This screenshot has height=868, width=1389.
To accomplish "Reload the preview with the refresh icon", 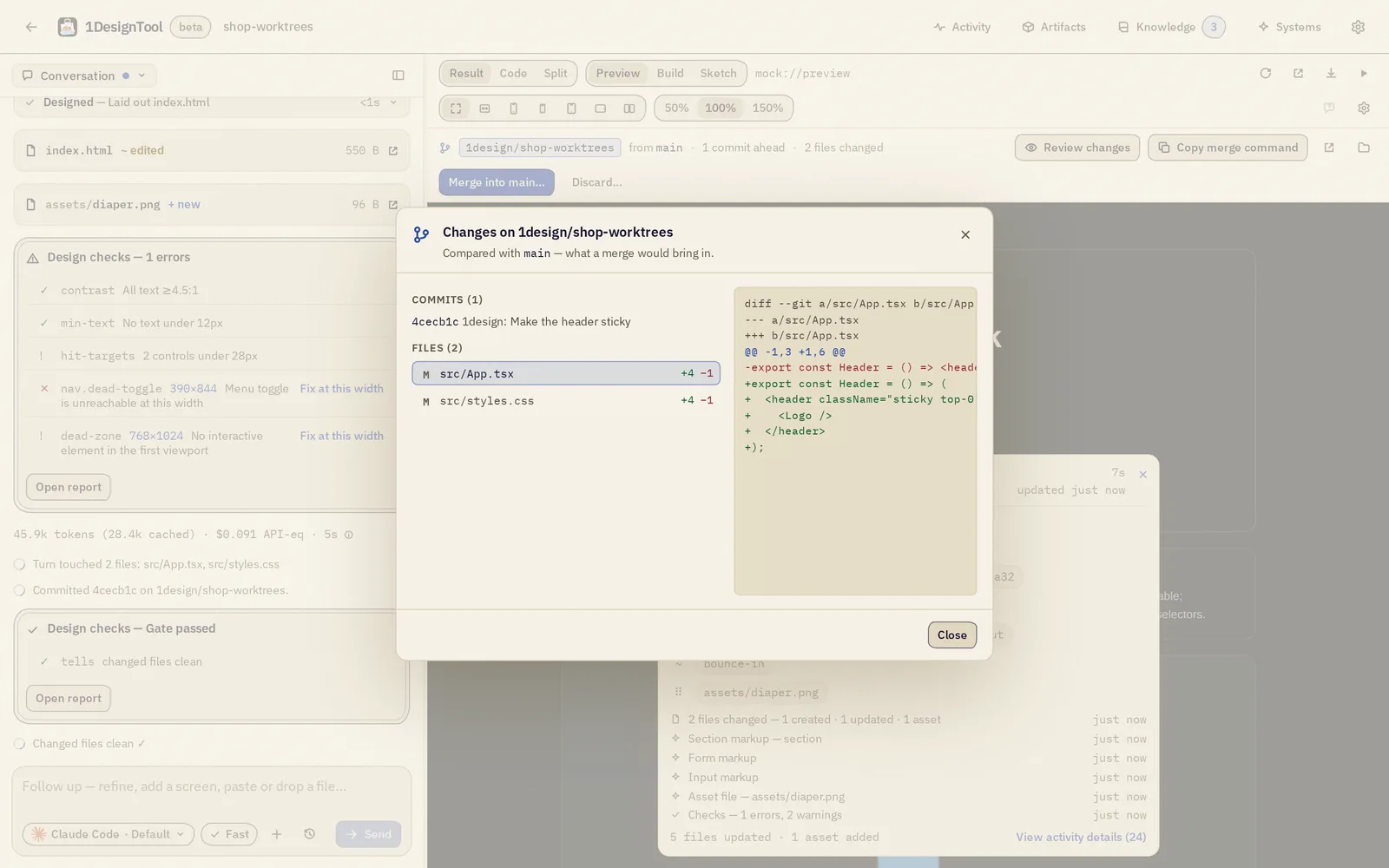I will (1266, 74).
